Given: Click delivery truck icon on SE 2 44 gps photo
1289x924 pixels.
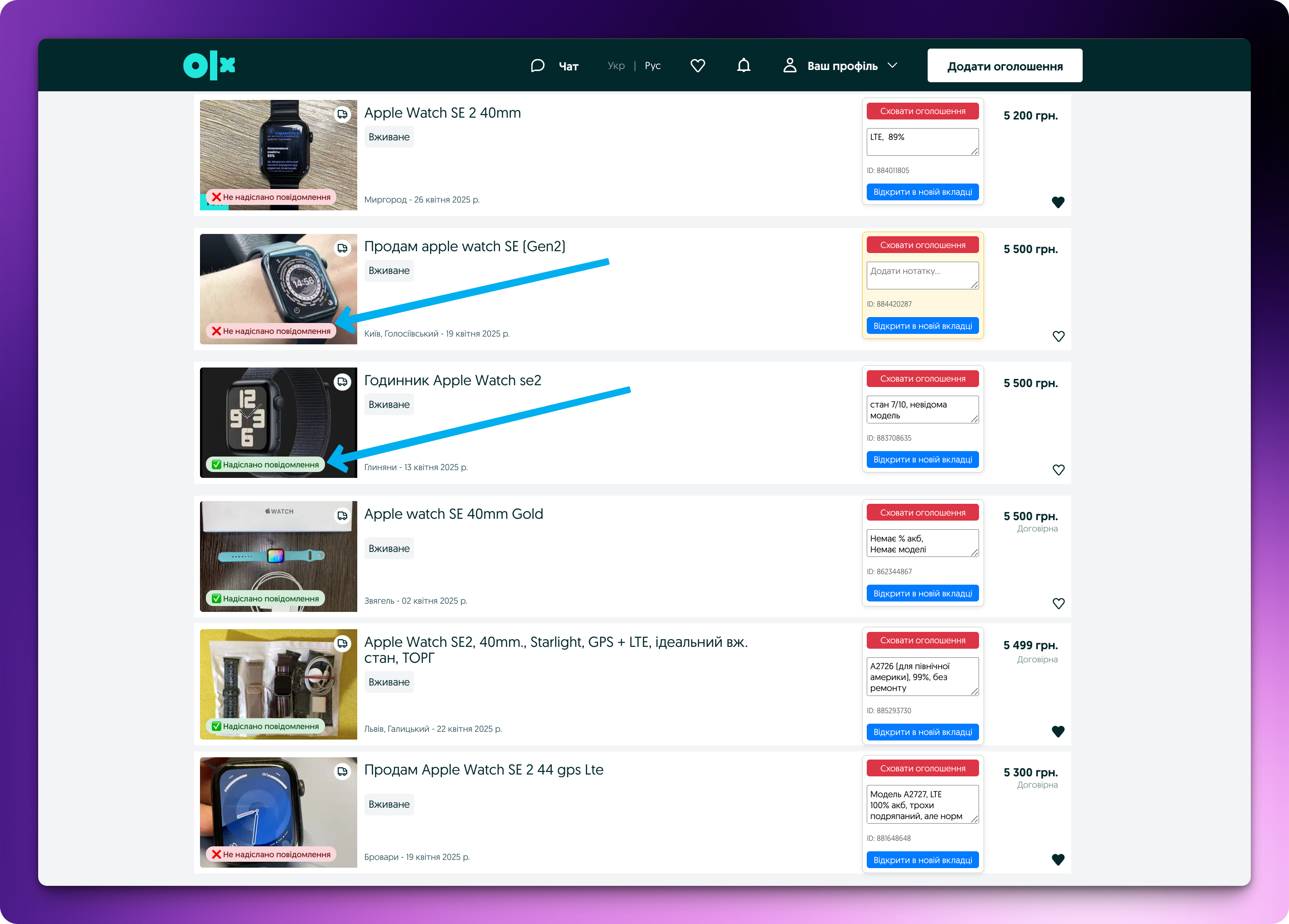Looking at the screenshot, I should click(342, 771).
